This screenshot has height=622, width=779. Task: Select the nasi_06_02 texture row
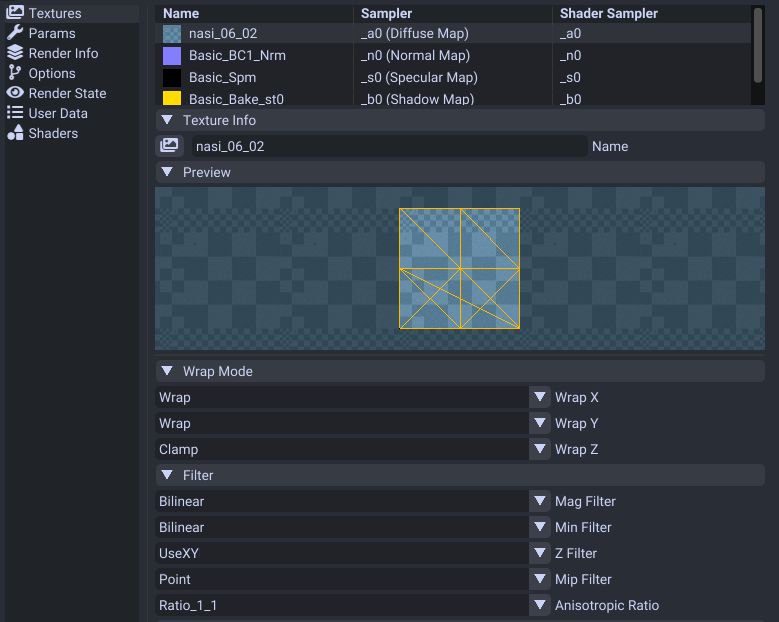(x=453, y=33)
